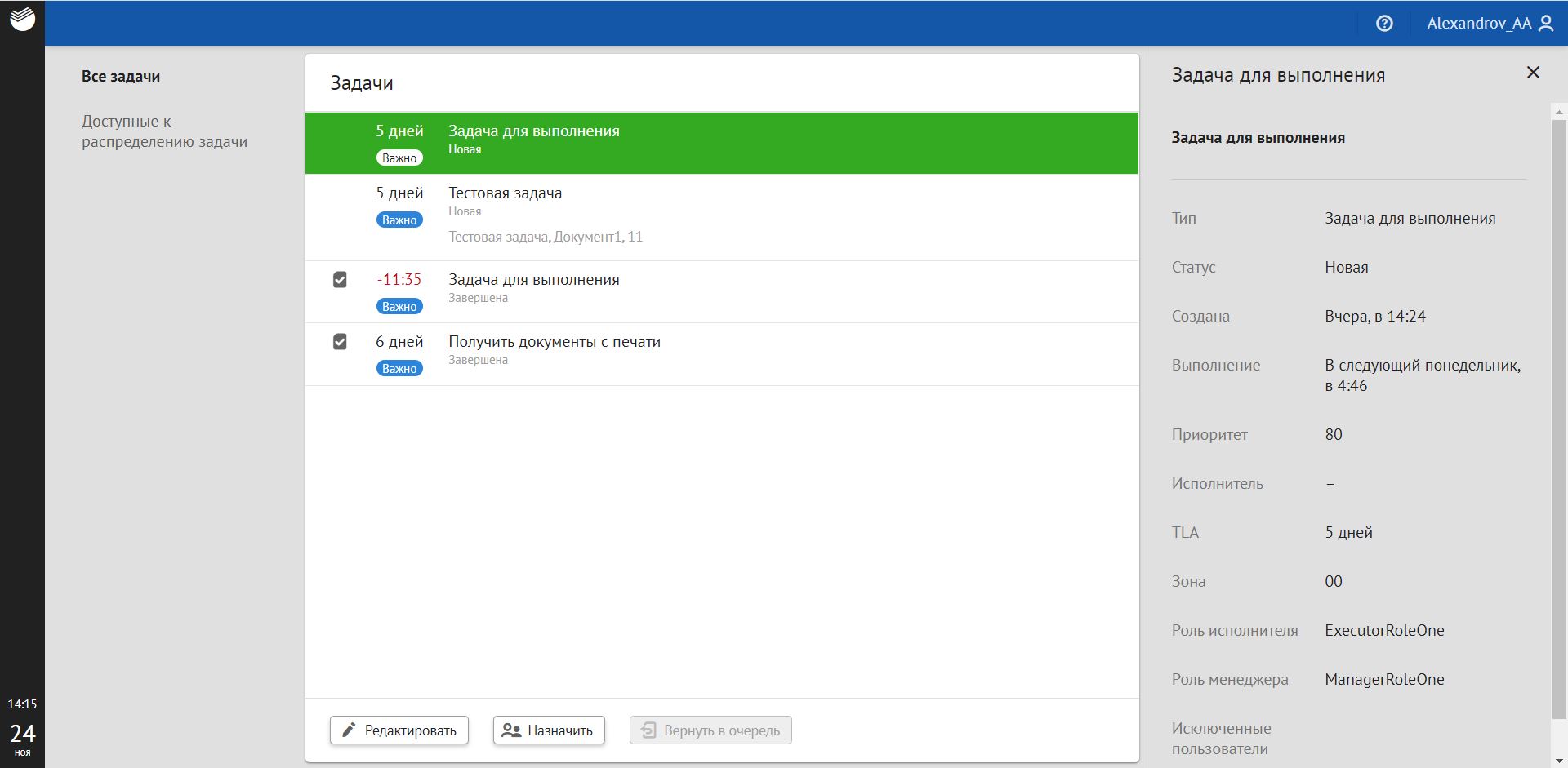Click the Alexandrov_AA username
Image resolution: width=1568 pixels, height=768 pixels.
[x=1478, y=24]
